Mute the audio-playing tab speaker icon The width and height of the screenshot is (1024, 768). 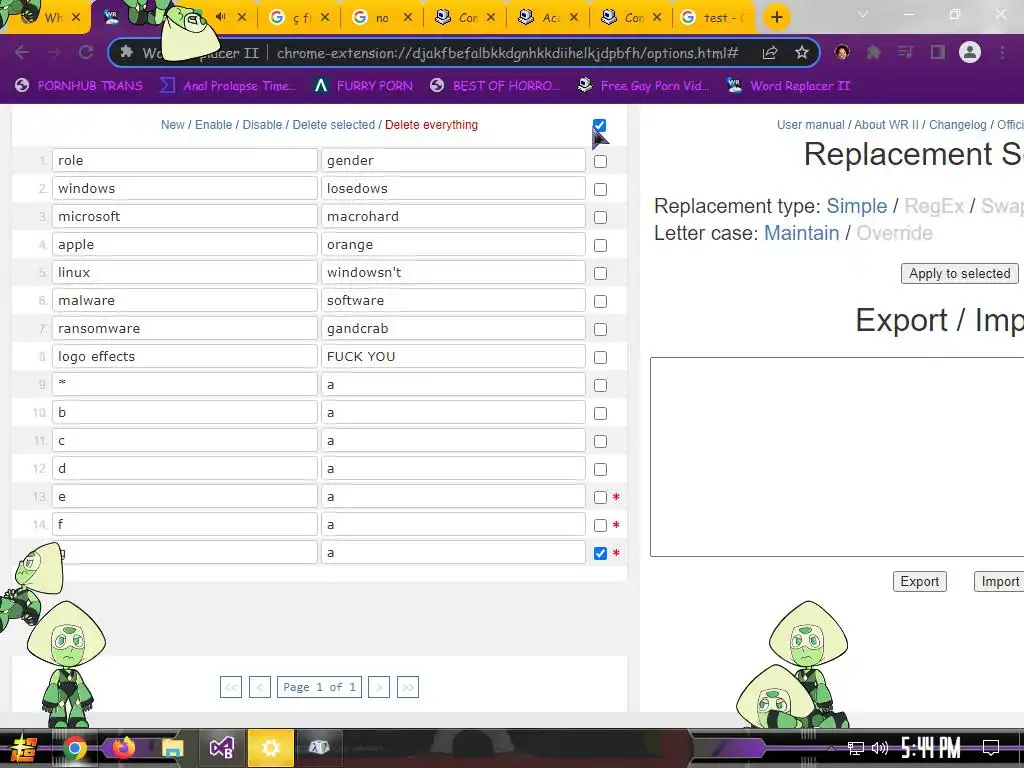click(221, 17)
